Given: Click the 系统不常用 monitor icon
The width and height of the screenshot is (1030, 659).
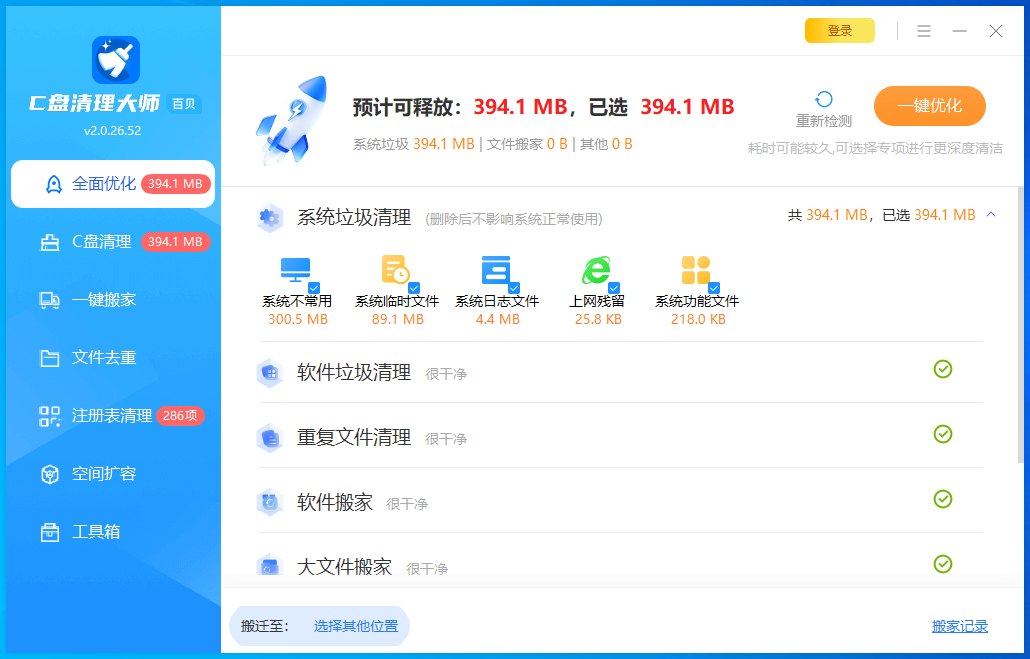Looking at the screenshot, I should (x=295, y=270).
